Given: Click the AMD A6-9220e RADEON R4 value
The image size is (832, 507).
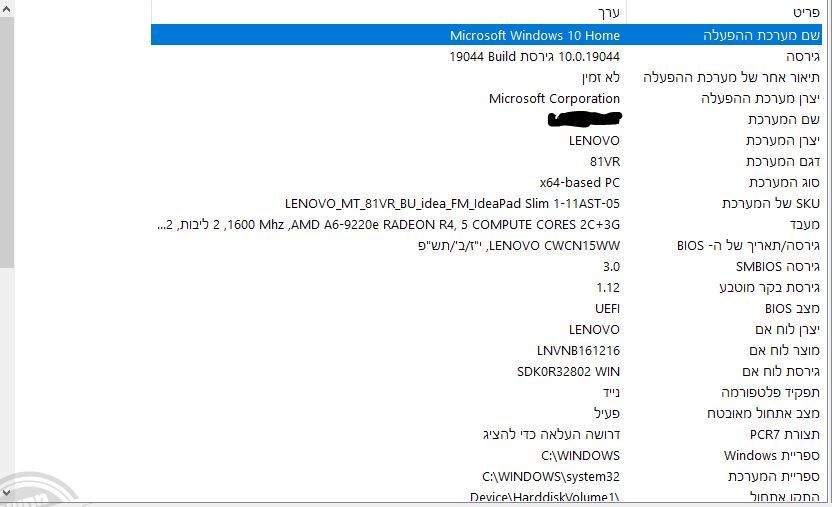Looking at the screenshot, I should [388, 224].
